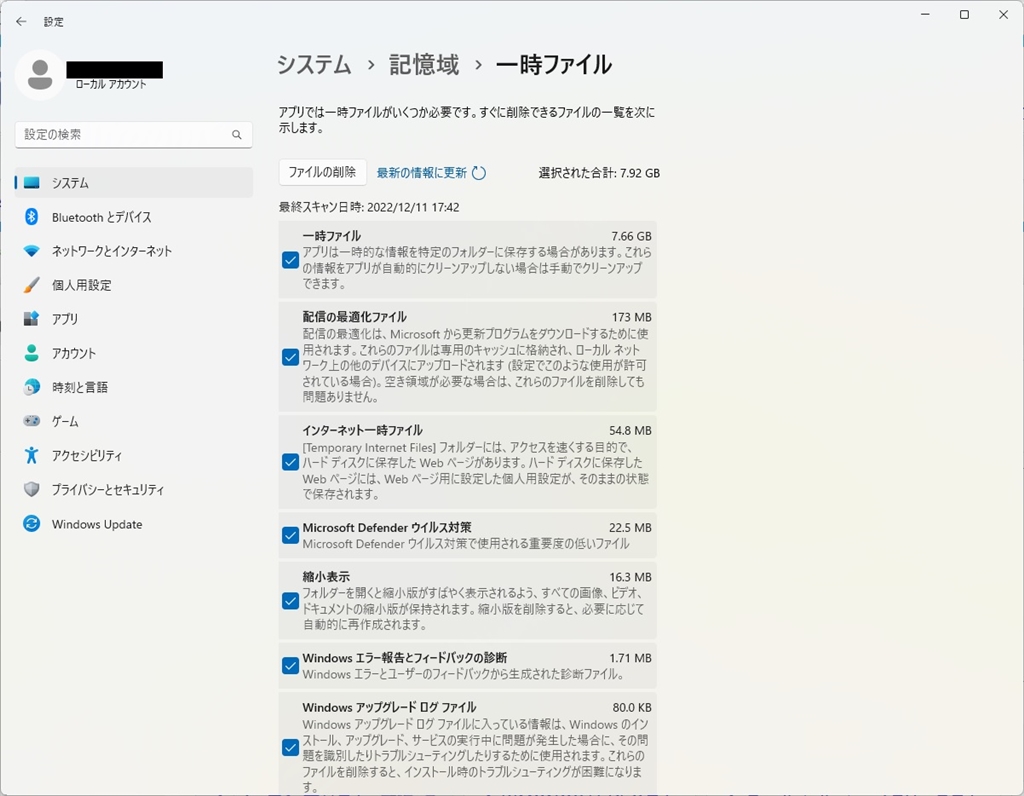This screenshot has width=1024, height=796.
Task: Click the 54.8 MB size value
Action: [630, 431]
